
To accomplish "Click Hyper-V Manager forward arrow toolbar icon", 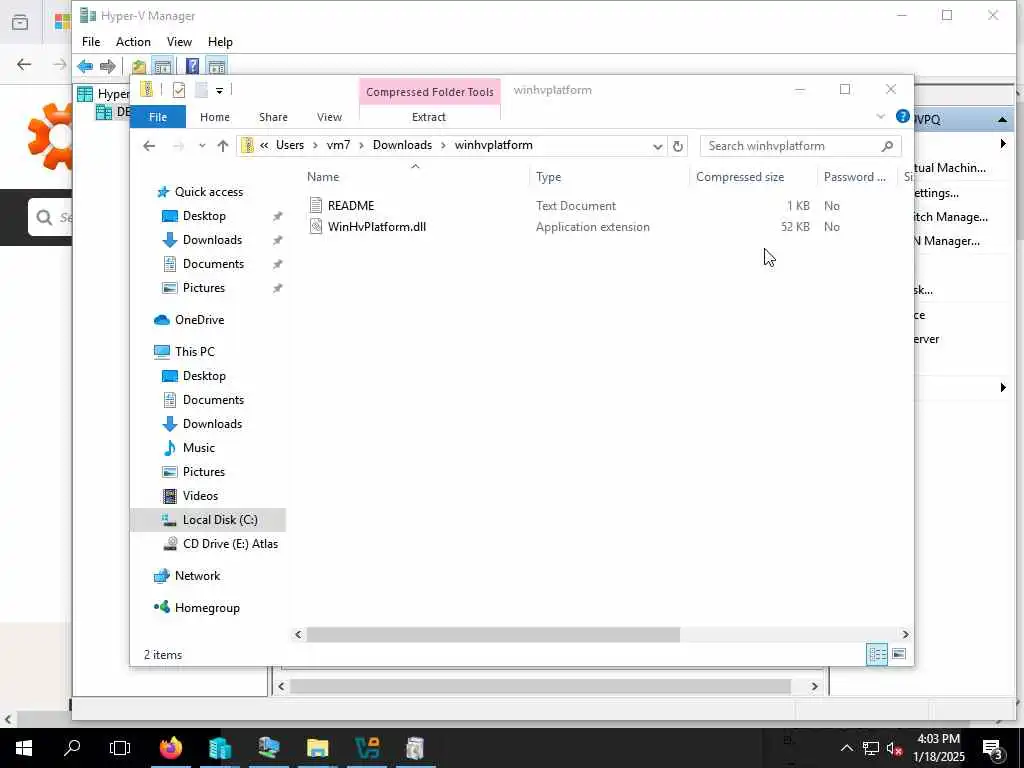I will coord(108,66).
